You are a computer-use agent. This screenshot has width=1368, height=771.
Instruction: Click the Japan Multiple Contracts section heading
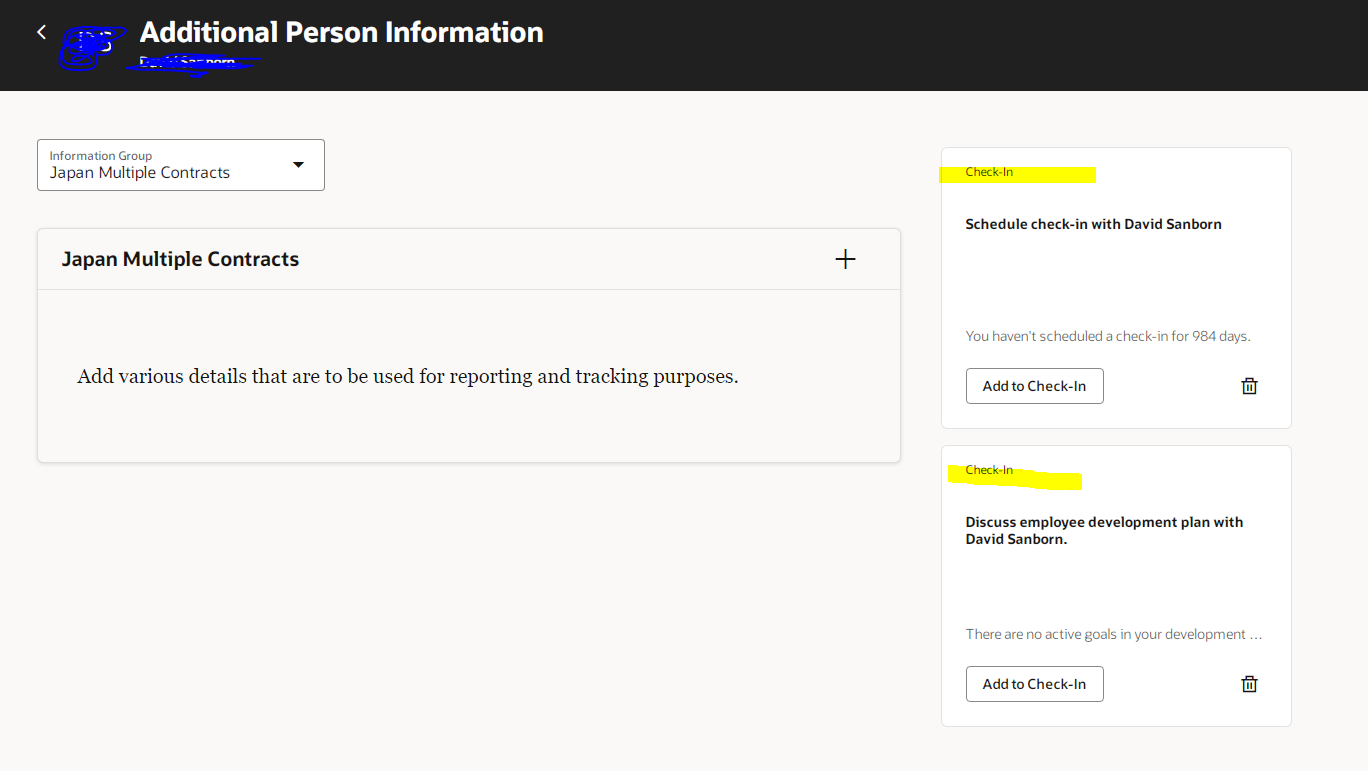pos(180,259)
